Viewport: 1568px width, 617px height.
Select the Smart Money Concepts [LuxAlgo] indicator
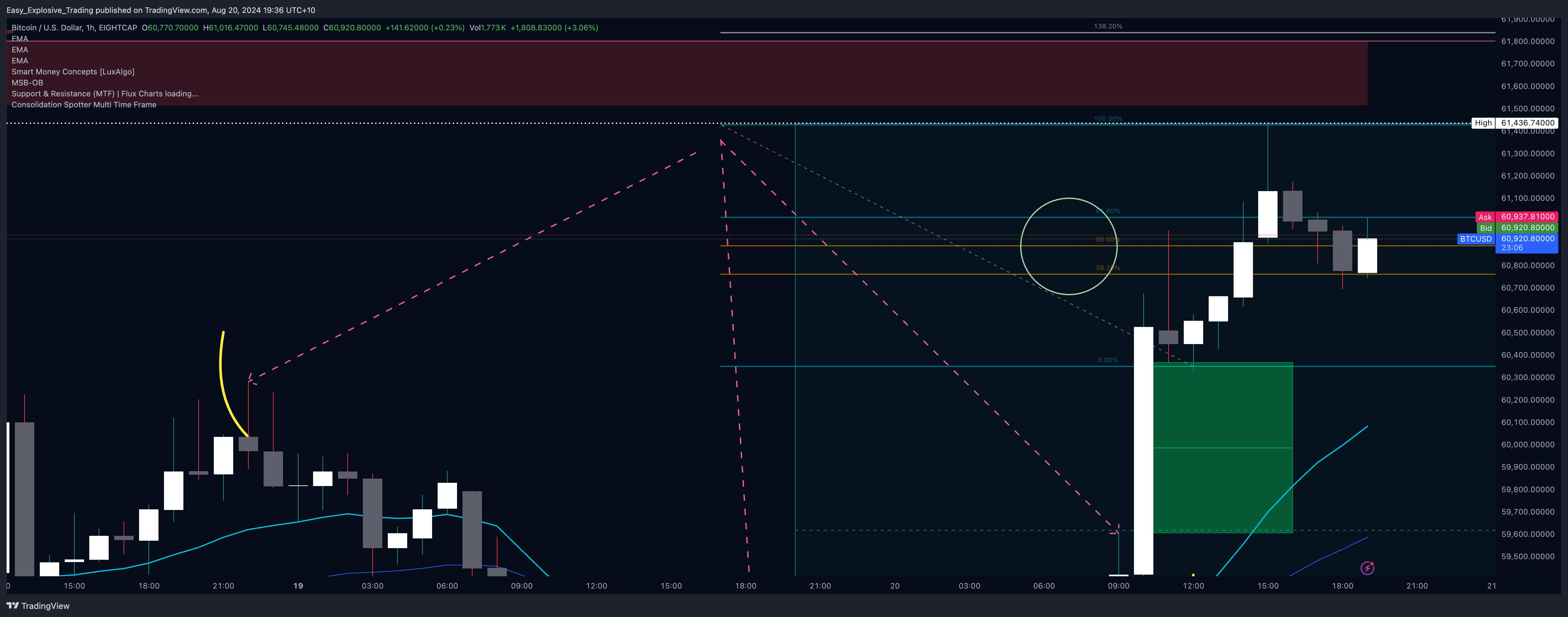tap(73, 72)
